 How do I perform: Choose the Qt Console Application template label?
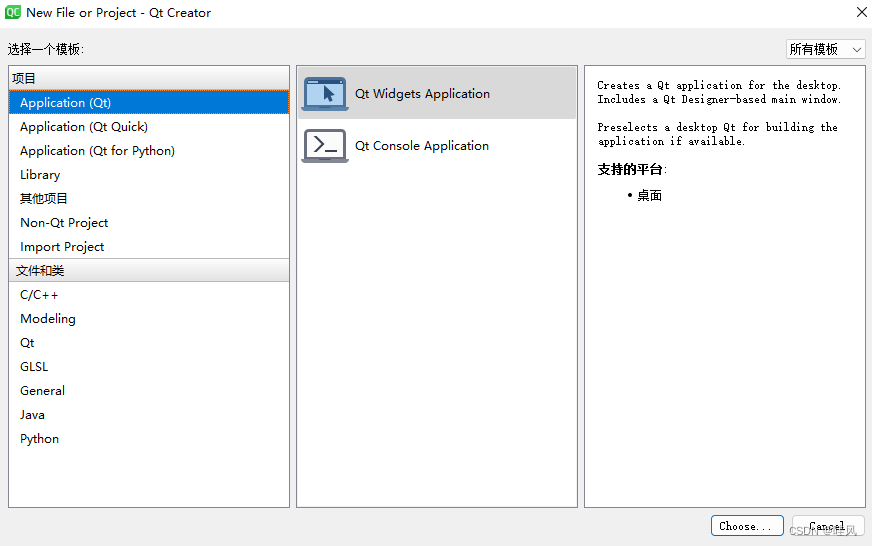tap(422, 146)
